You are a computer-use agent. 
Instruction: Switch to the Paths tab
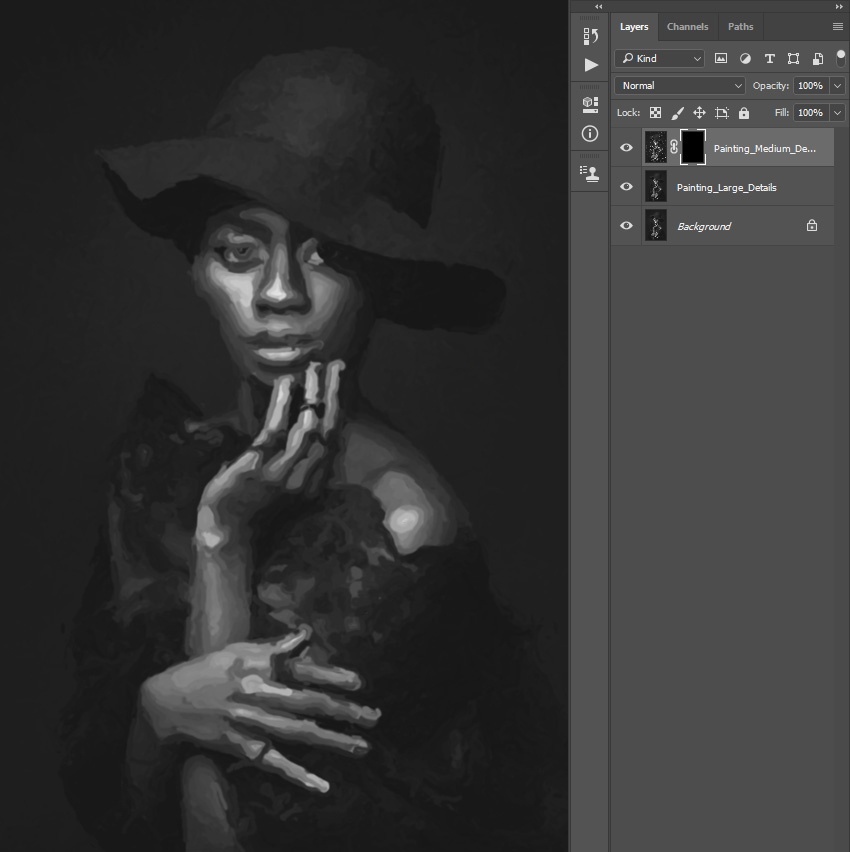[740, 27]
